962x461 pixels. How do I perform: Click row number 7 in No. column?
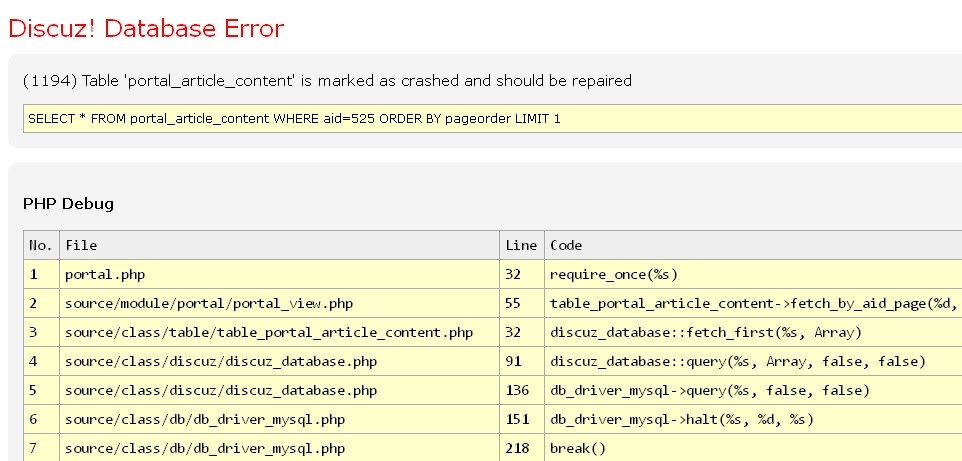pyautogui.click(x=41, y=448)
